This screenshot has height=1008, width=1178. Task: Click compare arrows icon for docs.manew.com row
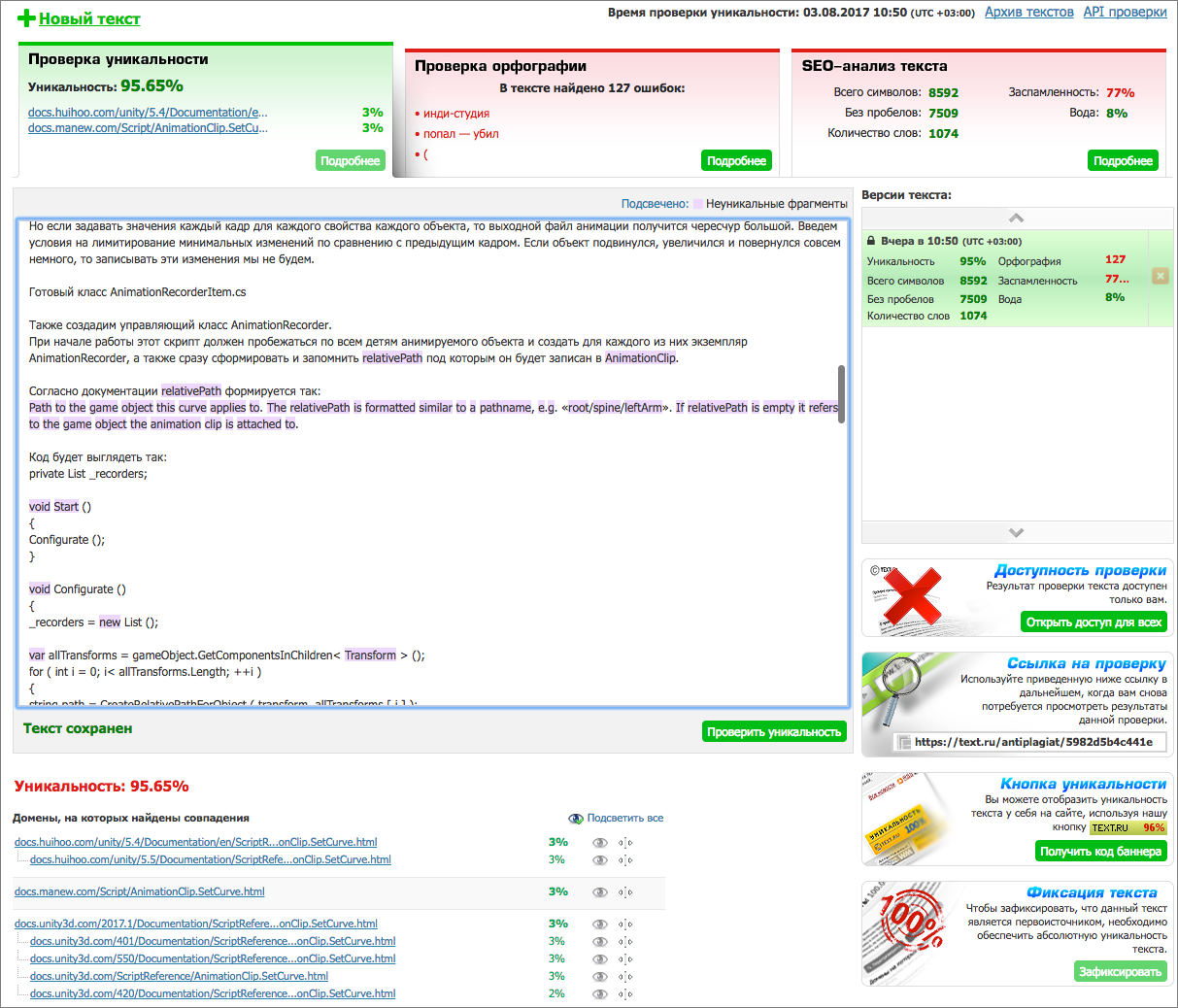click(625, 892)
